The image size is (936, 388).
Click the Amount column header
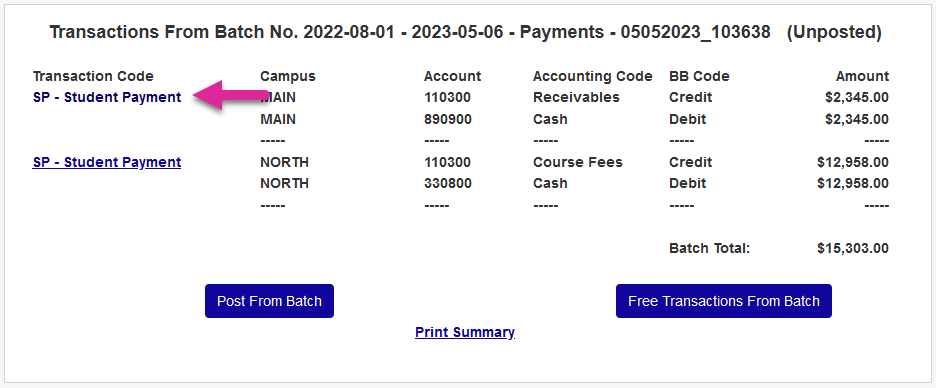click(x=862, y=76)
